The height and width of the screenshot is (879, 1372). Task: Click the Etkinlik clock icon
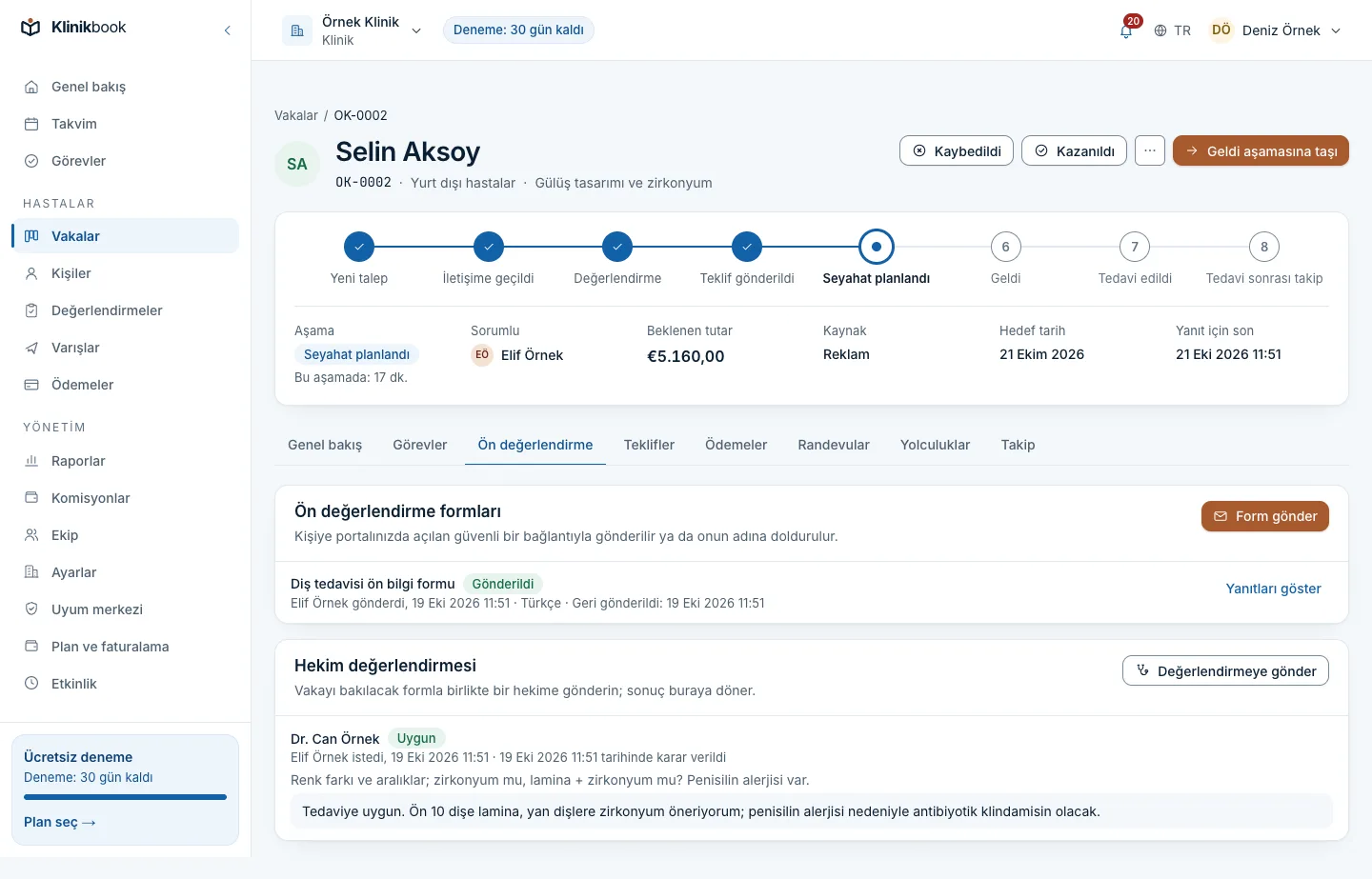(x=31, y=684)
